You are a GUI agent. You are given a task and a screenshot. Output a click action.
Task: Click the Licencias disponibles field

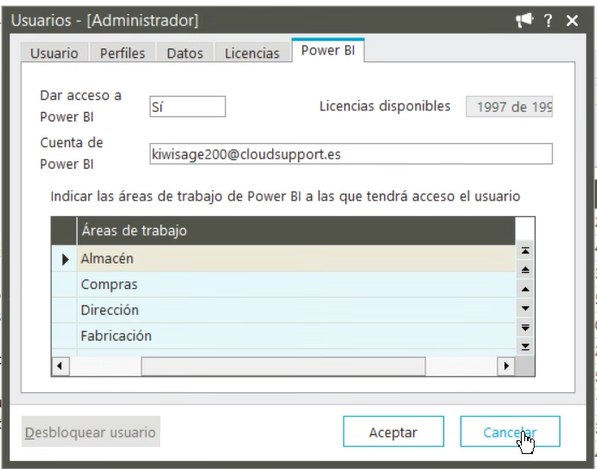point(509,107)
